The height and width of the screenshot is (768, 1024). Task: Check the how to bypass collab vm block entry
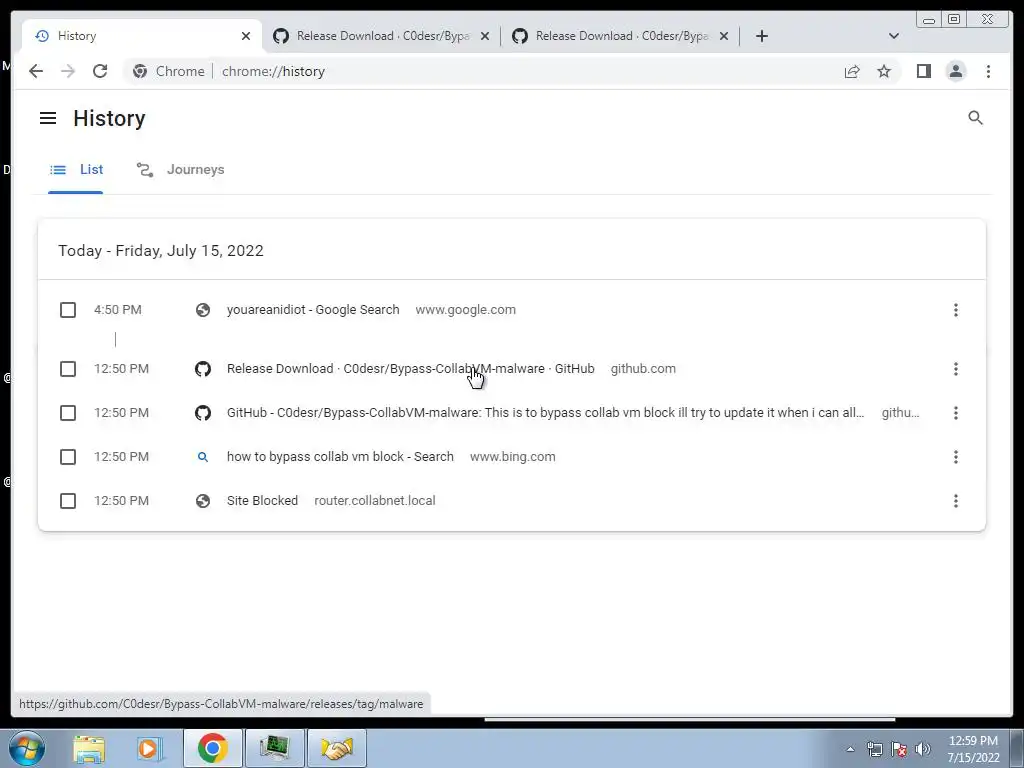[x=68, y=456]
